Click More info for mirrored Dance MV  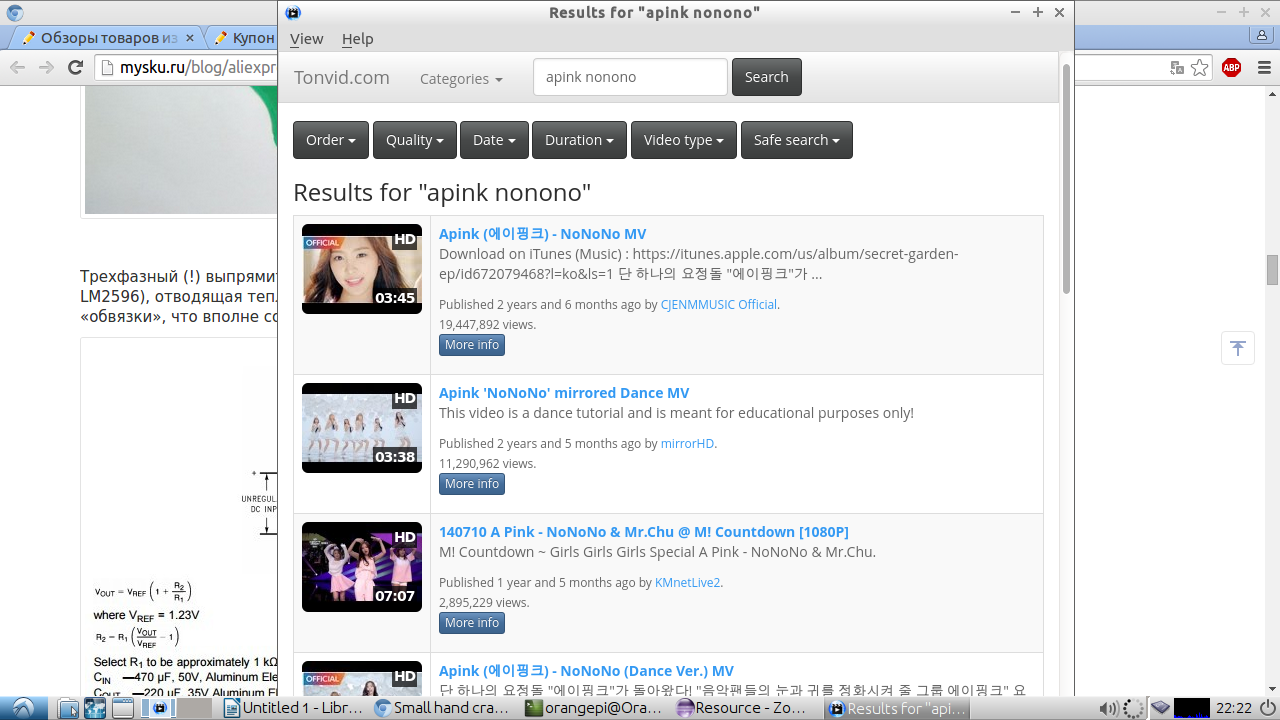click(472, 484)
